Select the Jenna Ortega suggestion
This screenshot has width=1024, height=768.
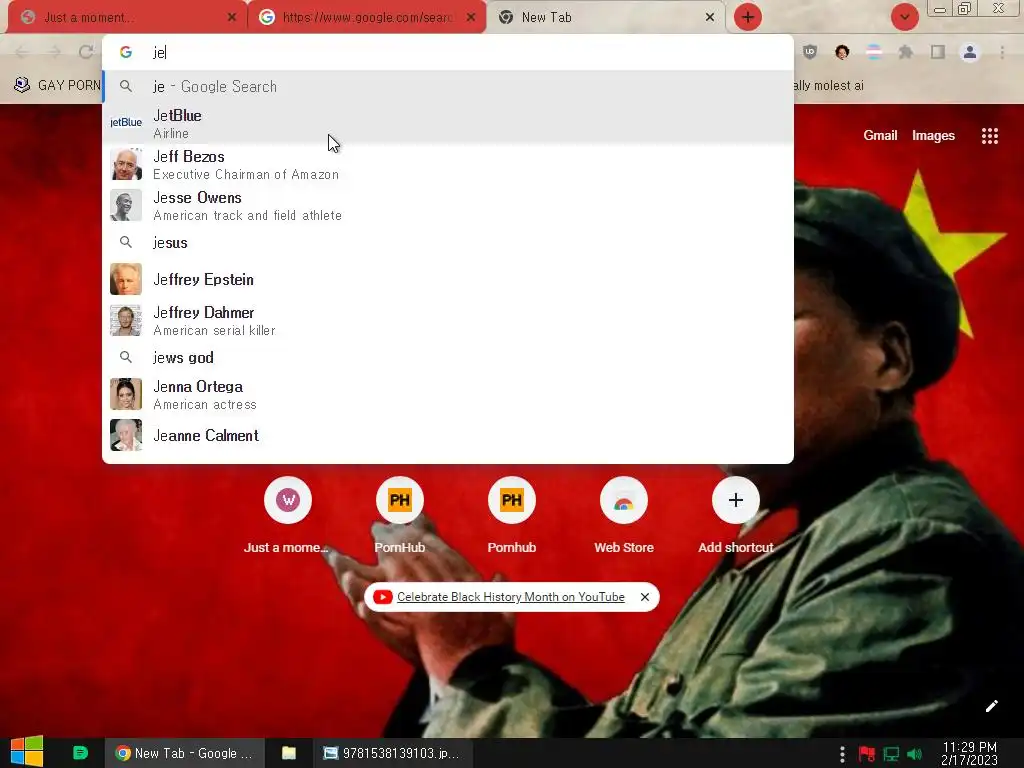[x=448, y=394]
